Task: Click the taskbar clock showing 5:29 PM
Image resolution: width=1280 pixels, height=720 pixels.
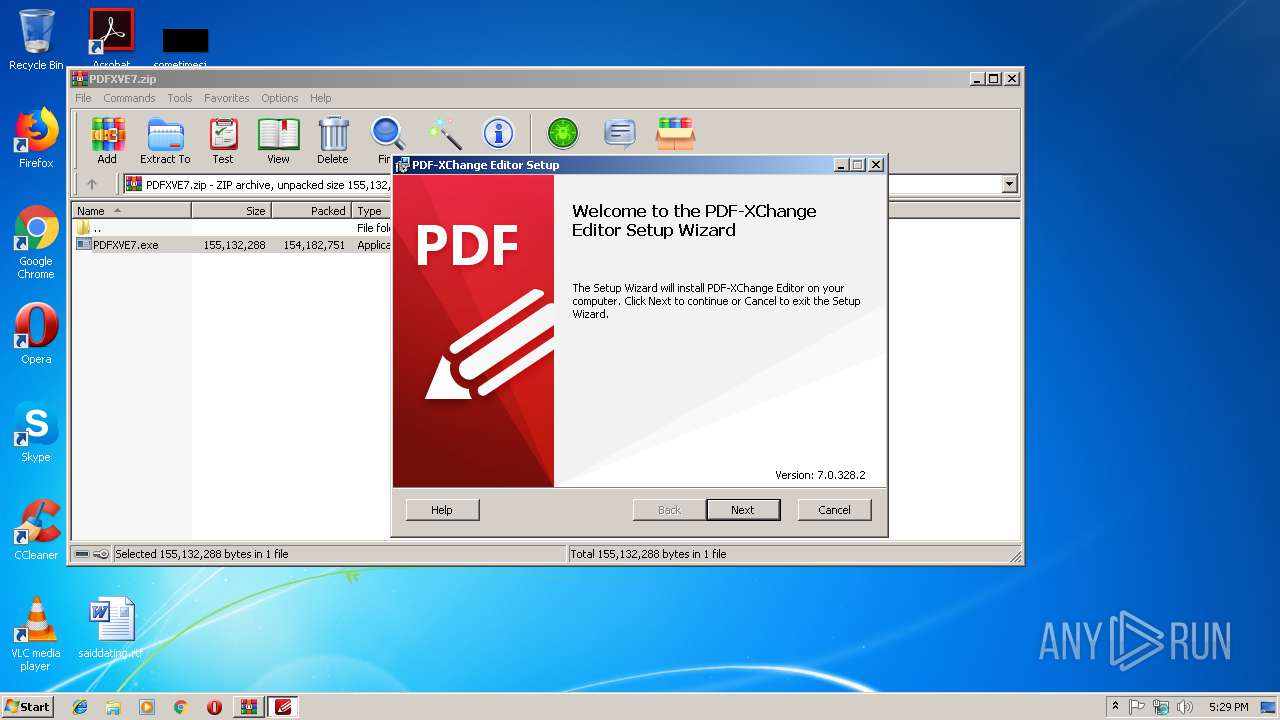Action: click(x=1228, y=707)
